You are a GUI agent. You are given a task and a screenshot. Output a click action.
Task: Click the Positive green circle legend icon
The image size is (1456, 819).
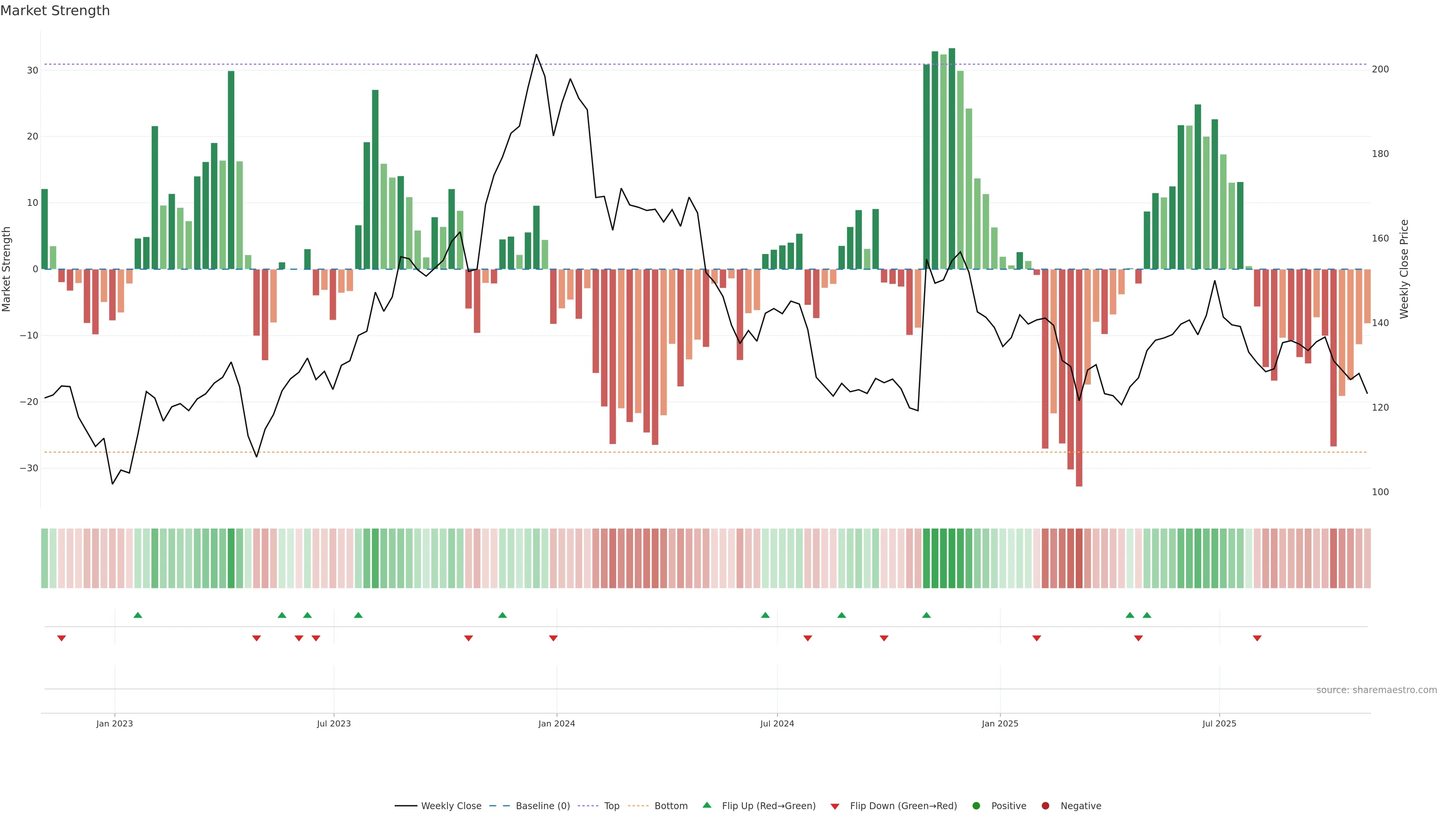[x=976, y=806]
